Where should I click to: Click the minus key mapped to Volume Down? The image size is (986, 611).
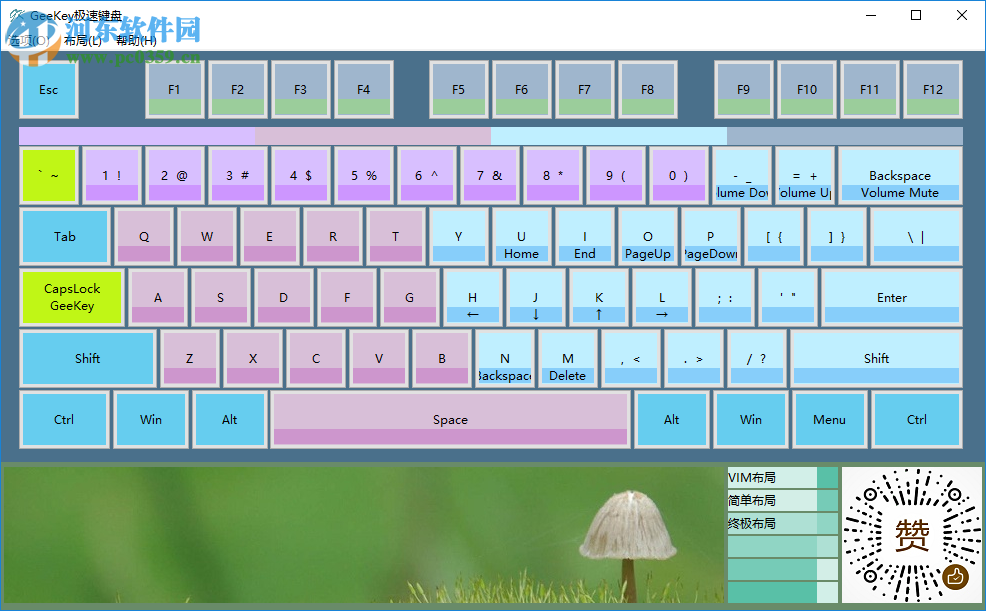[742, 175]
